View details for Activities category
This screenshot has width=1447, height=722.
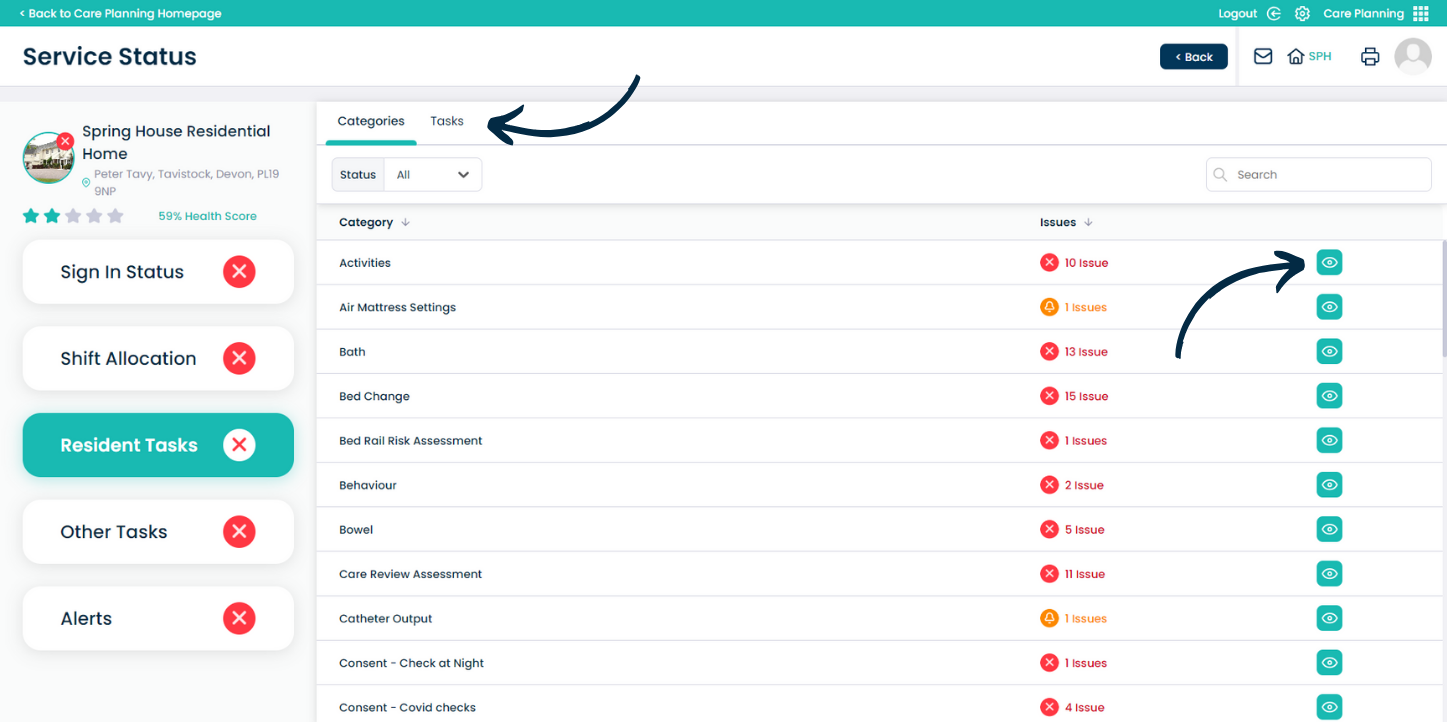click(1329, 263)
